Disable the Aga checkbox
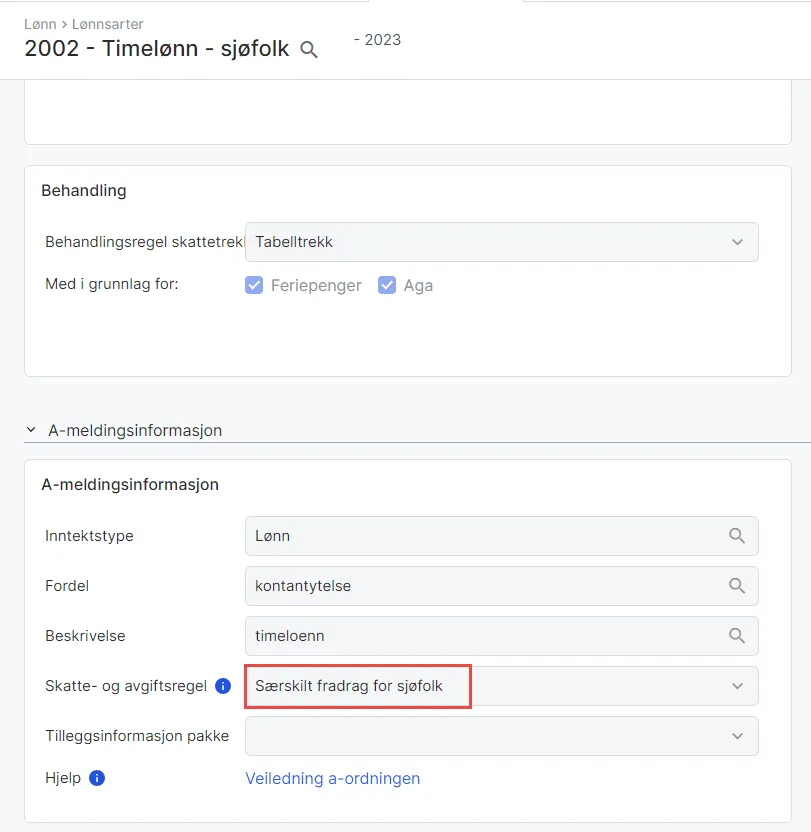Screen dimensions: 811x832 click(x=388, y=285)
